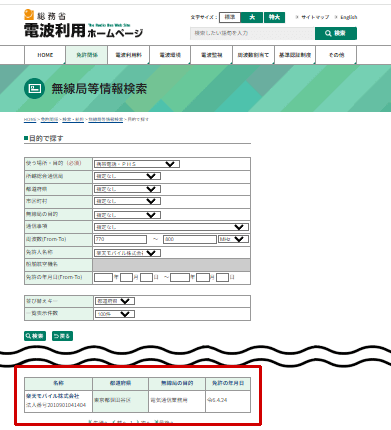Viewport: 391px width, 430px height.
Task: Click the green 検索 button below the form
Action: point(35,336)
